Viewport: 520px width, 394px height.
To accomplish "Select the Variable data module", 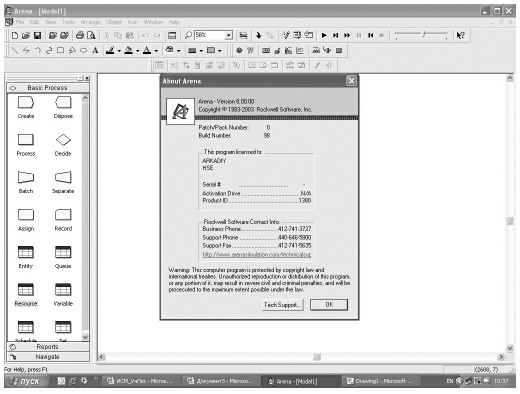I will 63,295.
